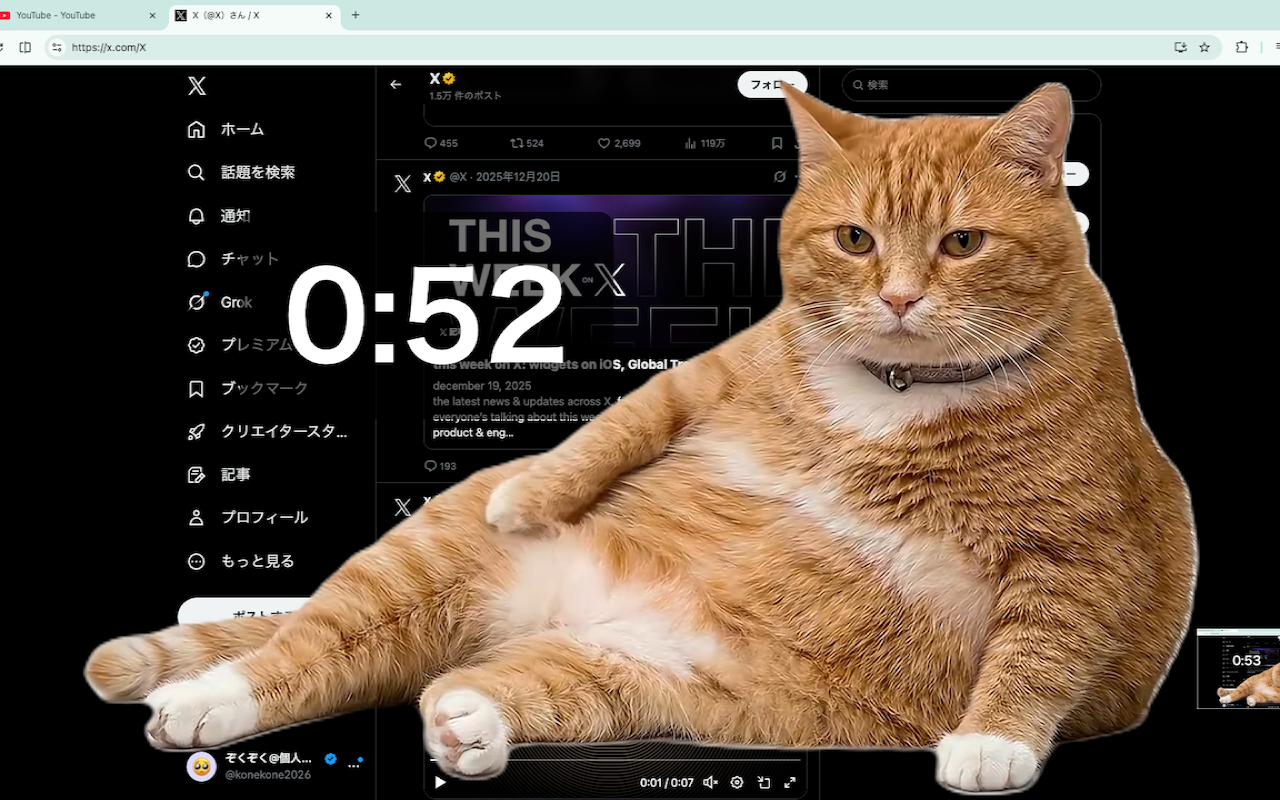Reply to the post showing 455 replies

tap(431, 143)
